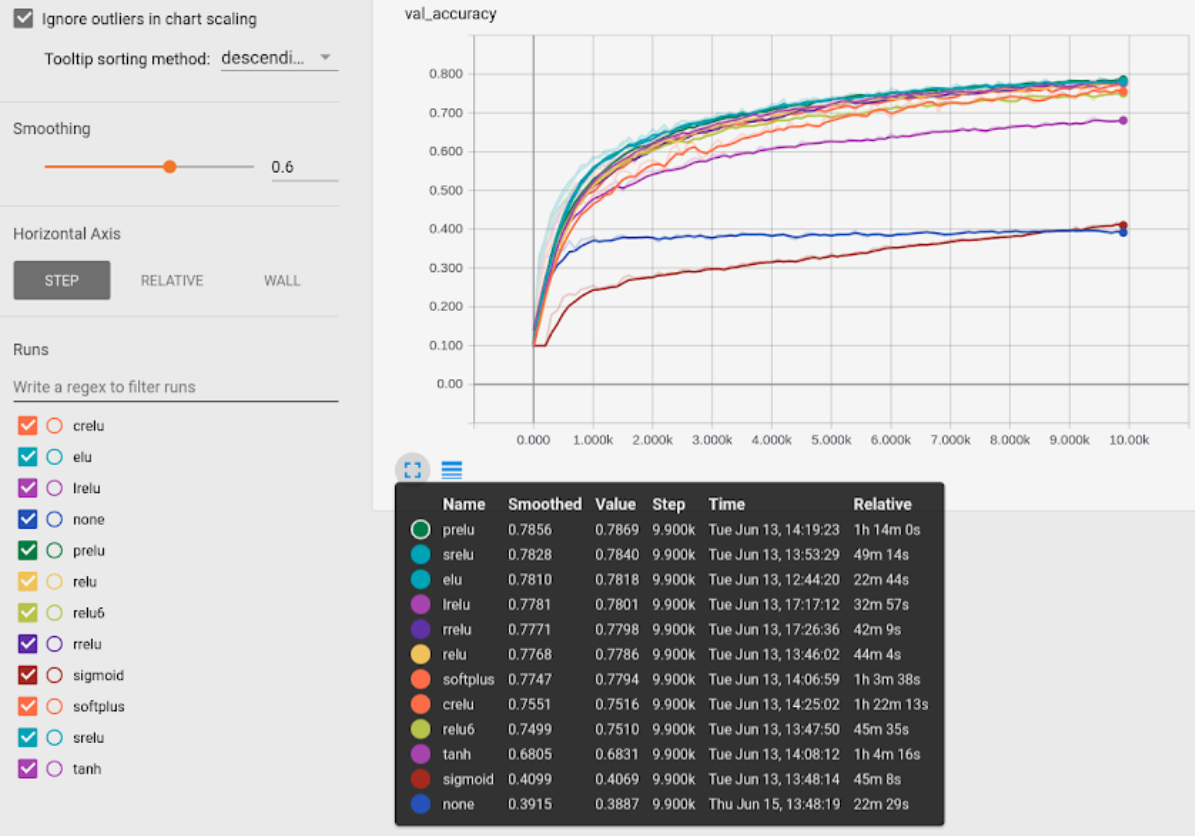Uncheck the tanh run checkbox
The image size is (1195, 836).
point(27,769)
